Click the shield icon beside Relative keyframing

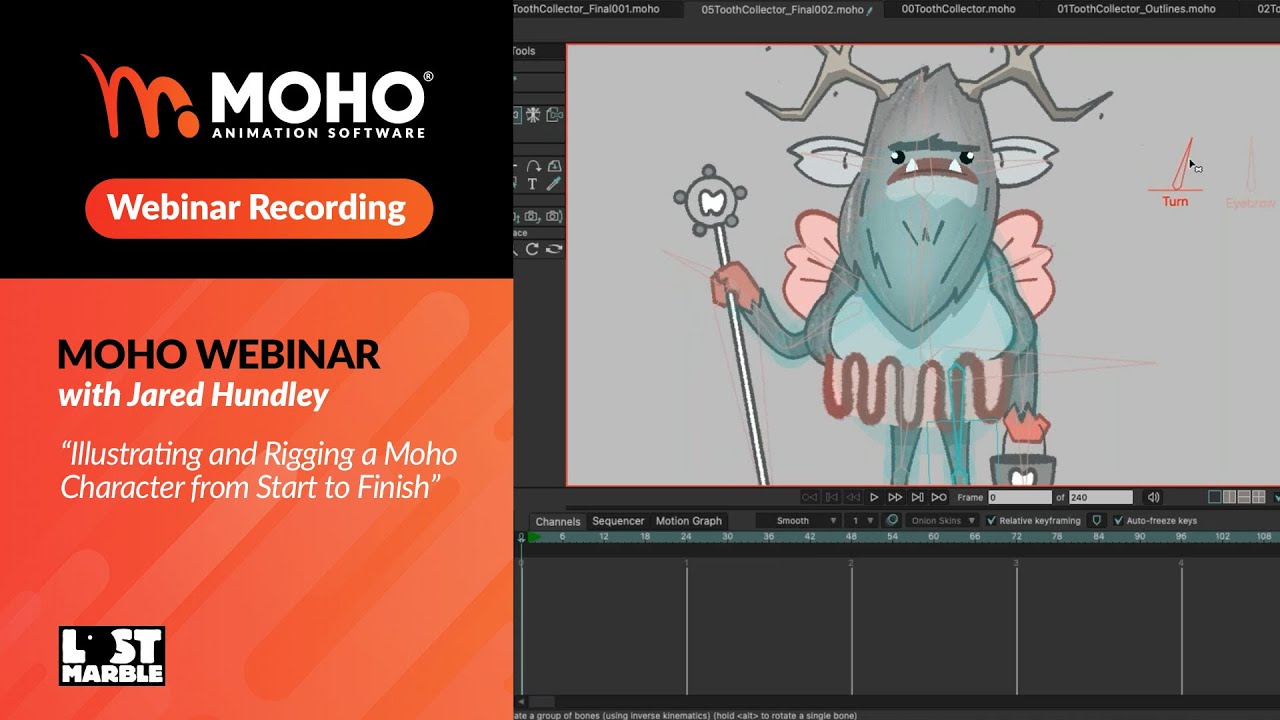1097,521
